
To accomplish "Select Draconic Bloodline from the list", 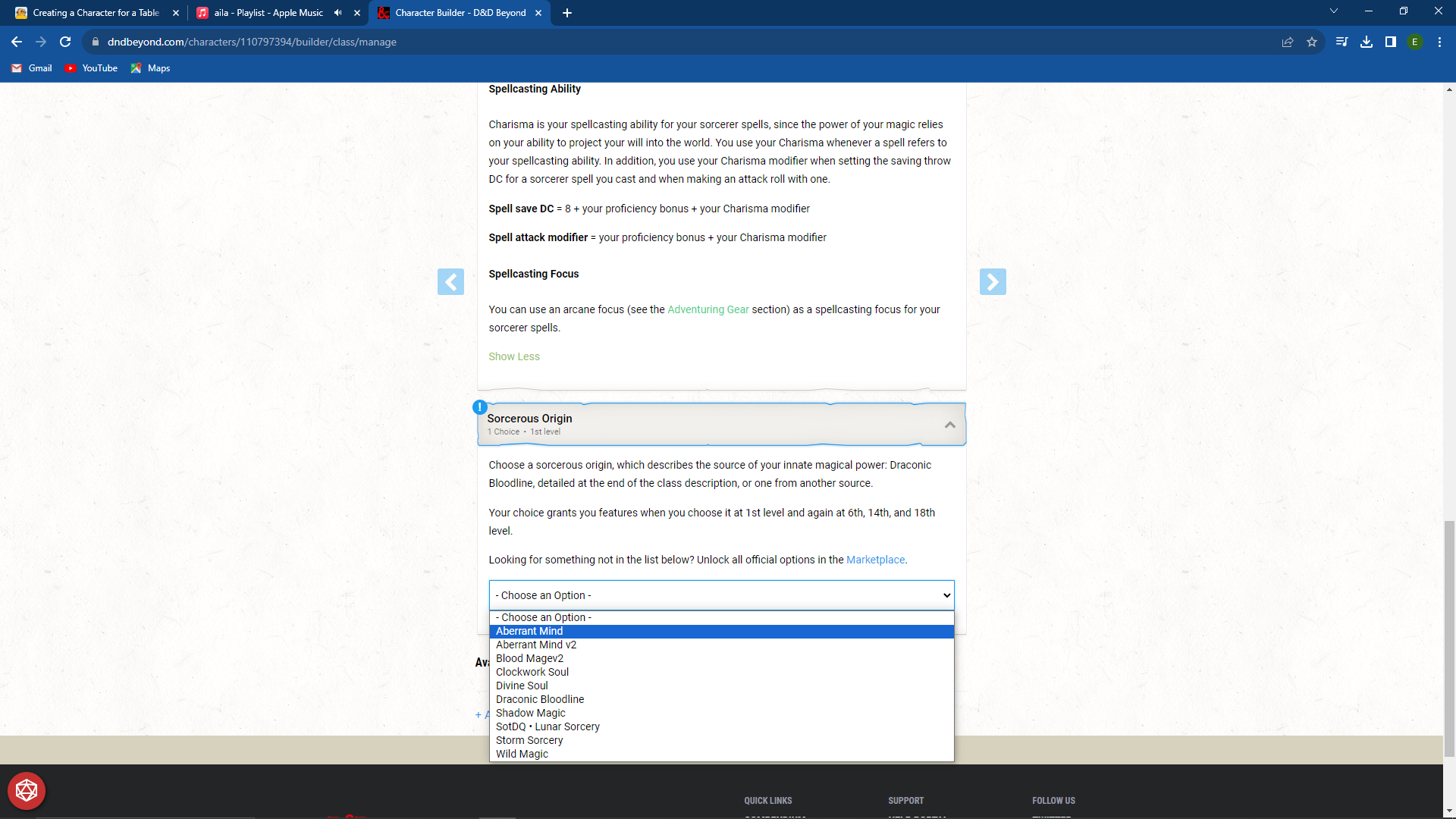I will pos(539,698).
